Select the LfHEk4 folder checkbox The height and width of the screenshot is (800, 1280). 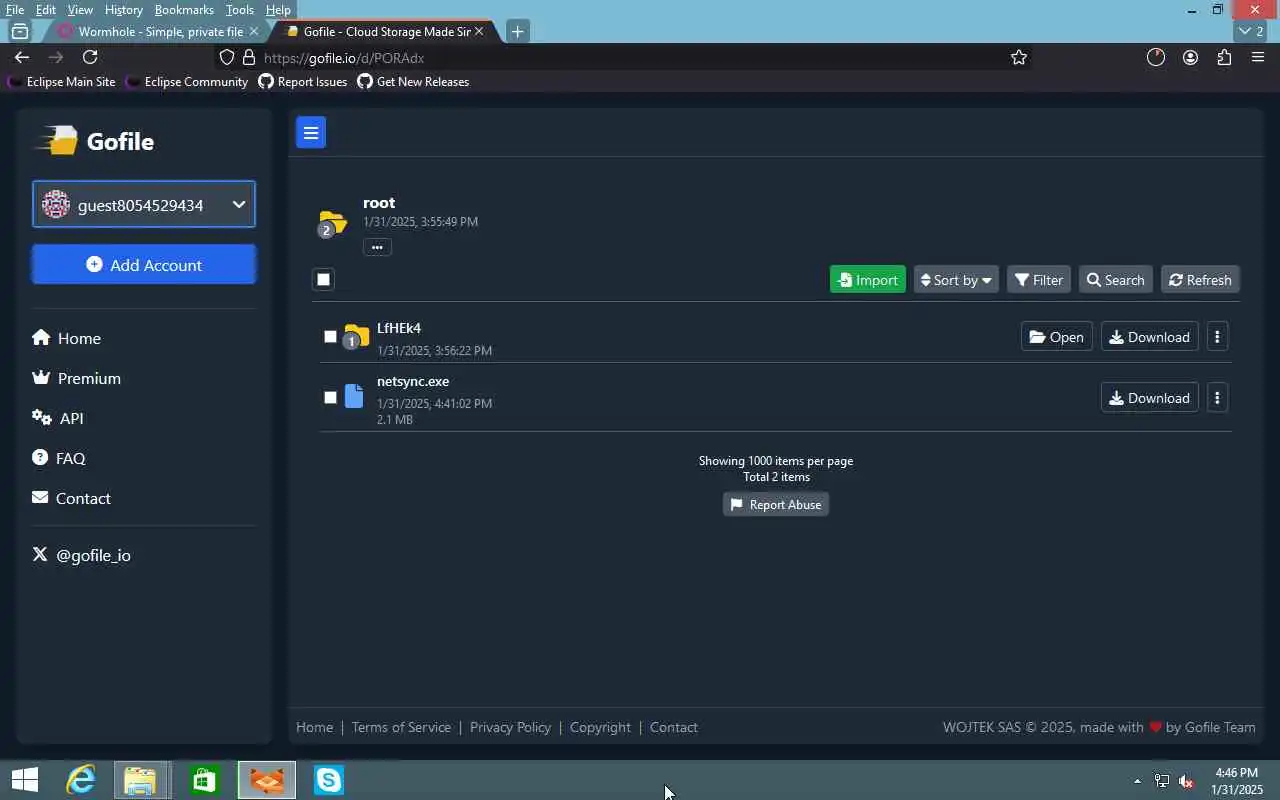[330, 337]
